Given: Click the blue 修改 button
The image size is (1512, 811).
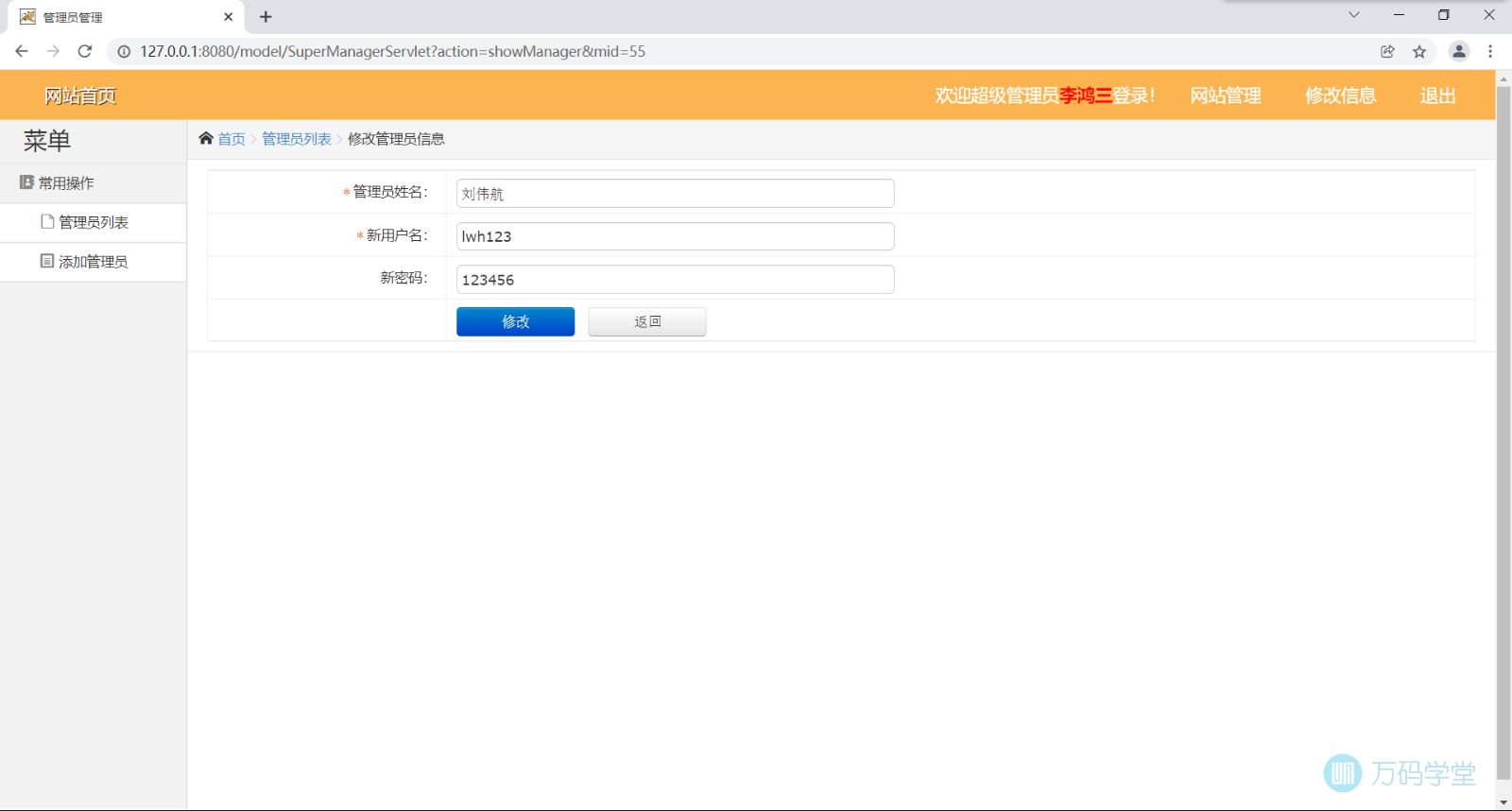Looking at the screenshot, I should pyautogui.click(x=515, y=321).
